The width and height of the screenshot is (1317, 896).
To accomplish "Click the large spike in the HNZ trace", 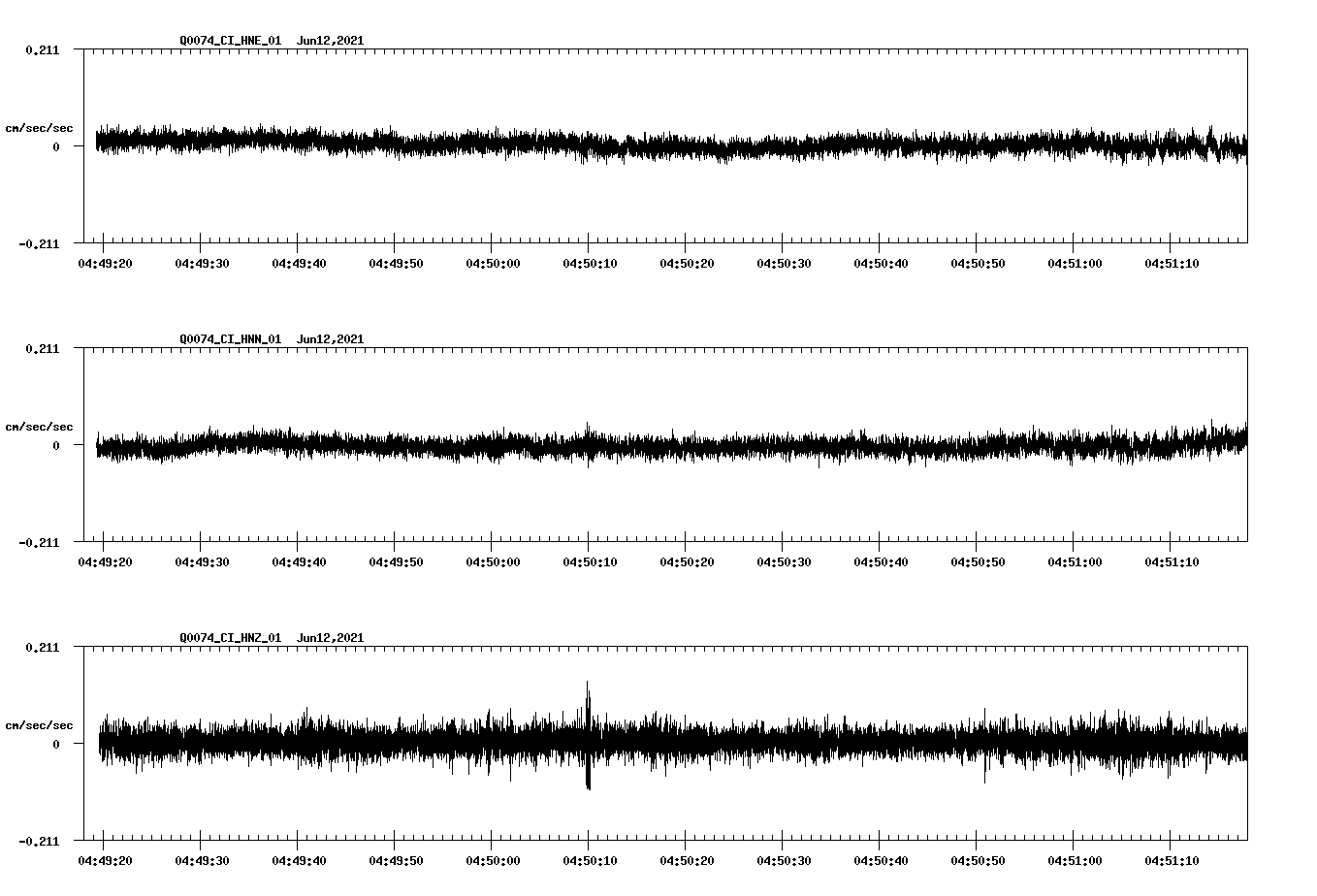I will pos(588,735).
